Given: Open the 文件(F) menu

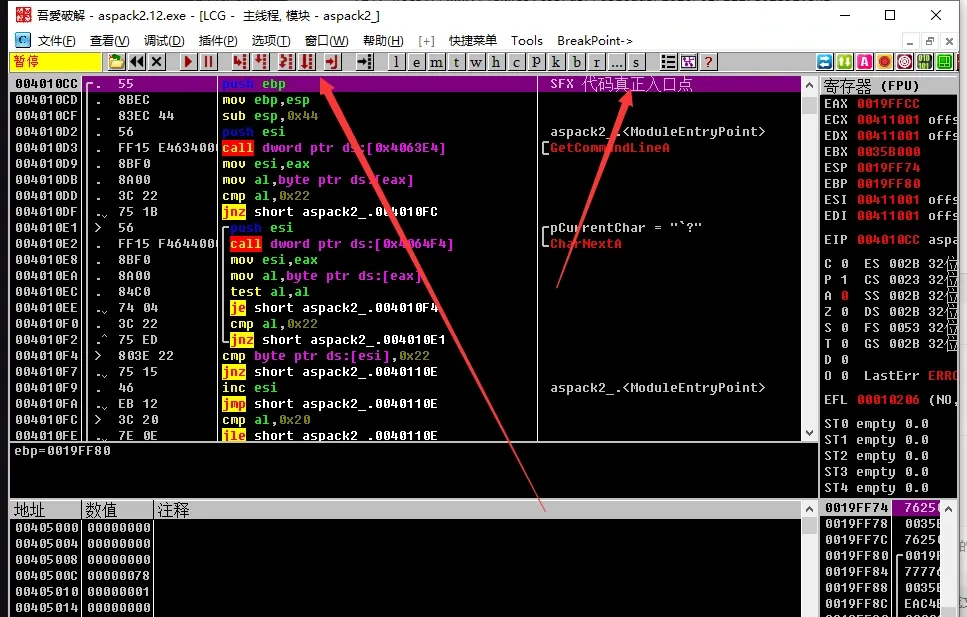Looking at the screenshot, I should (56, 41).
